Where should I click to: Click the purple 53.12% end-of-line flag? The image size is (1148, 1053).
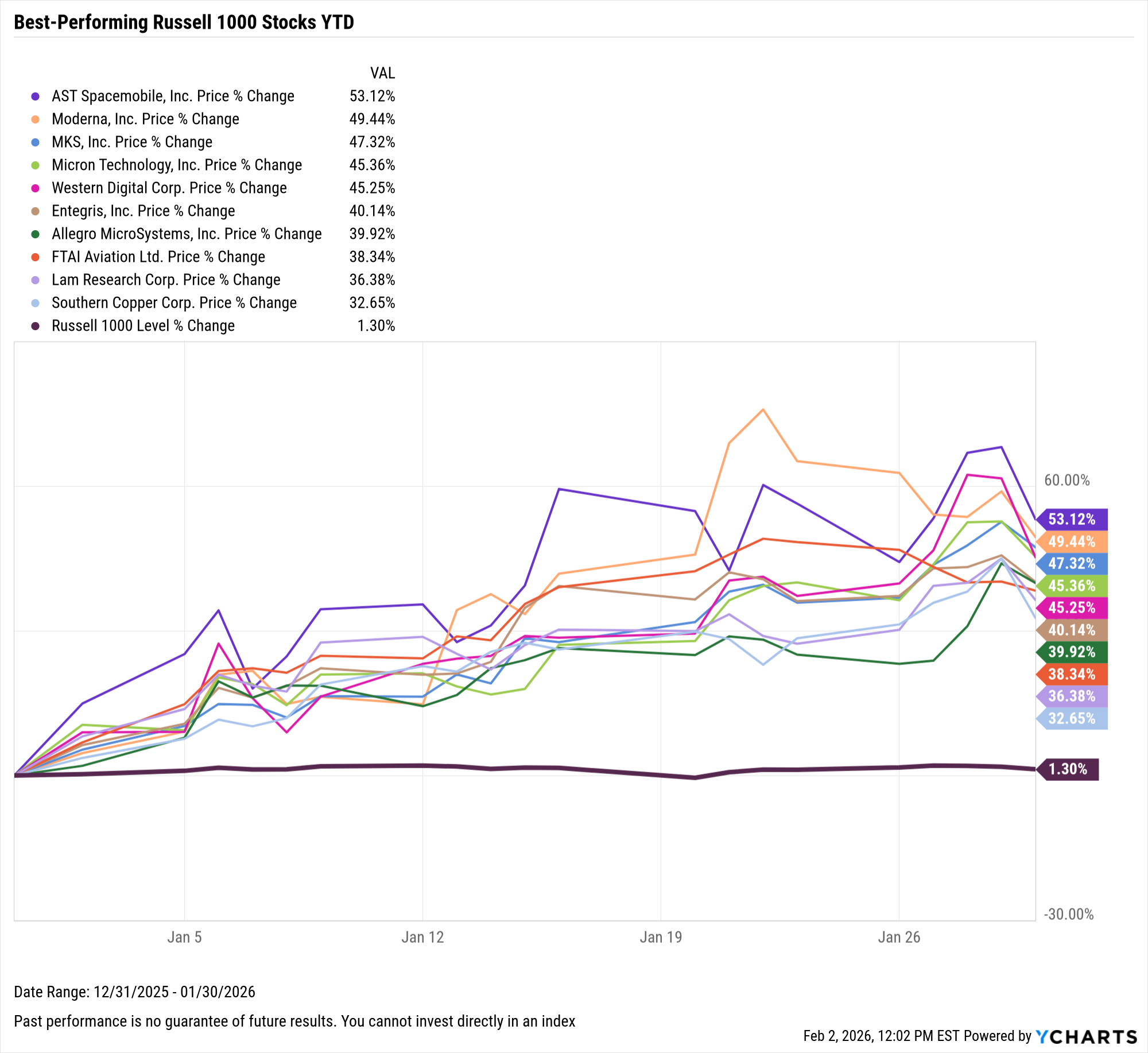(x=1072, y=520)
